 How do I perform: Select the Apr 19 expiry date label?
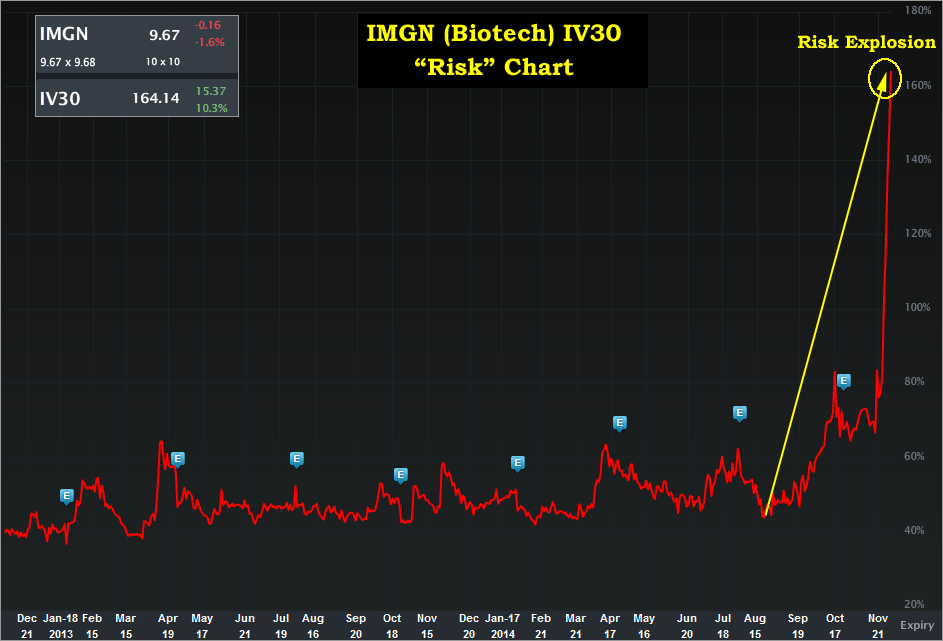(168, 626)
